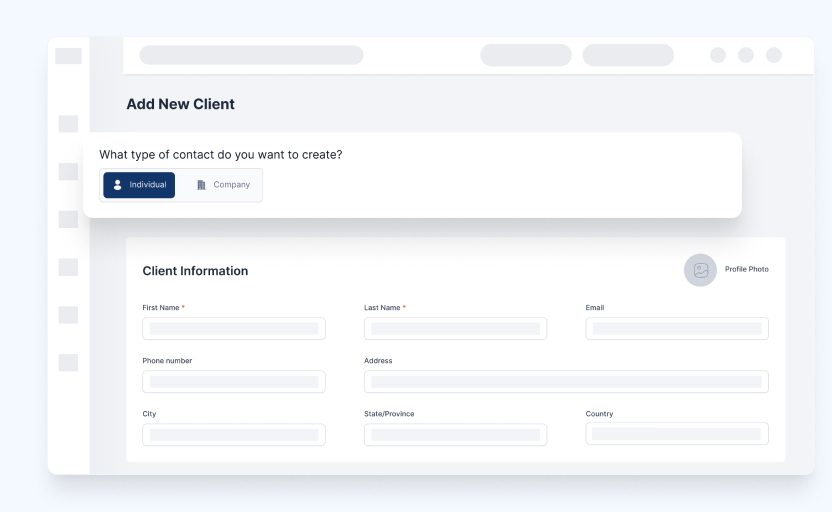This screenshot has width=832, height=512.
Task: Click the round profile photo image icon
Action: click(700, 270)
